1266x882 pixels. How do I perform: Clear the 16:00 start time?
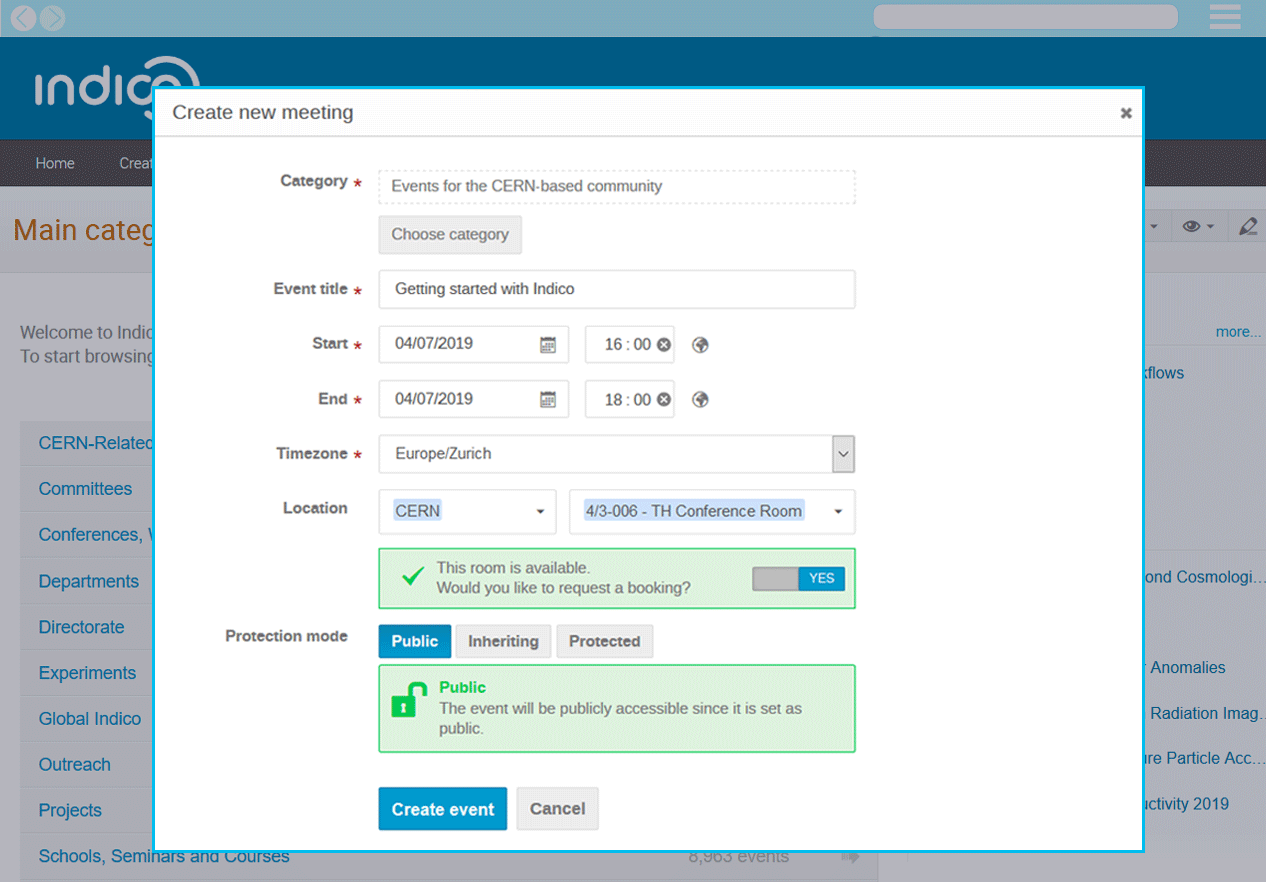pos(664,345)
